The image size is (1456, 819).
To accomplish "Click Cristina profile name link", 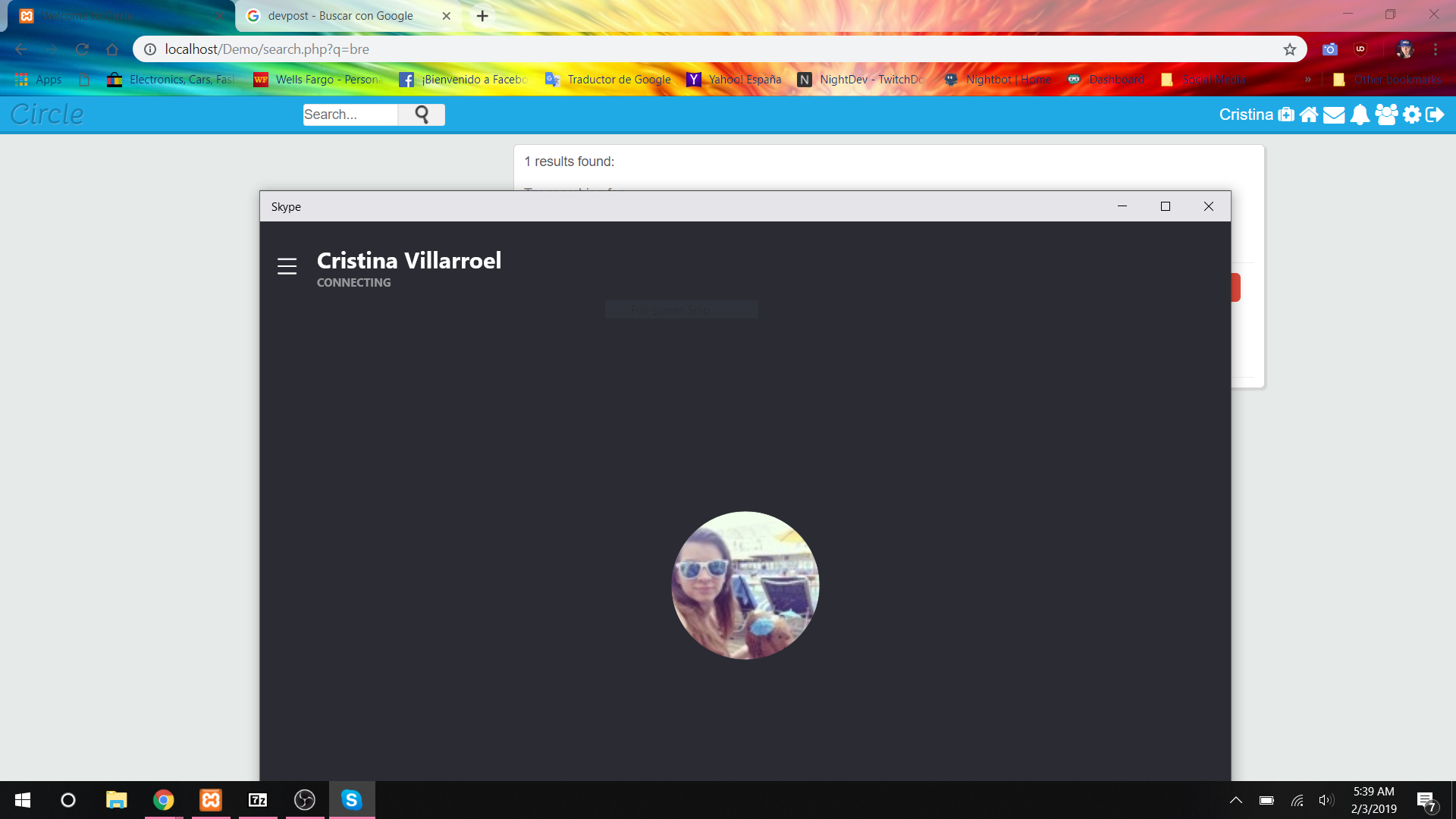I will pos(1245,115).
